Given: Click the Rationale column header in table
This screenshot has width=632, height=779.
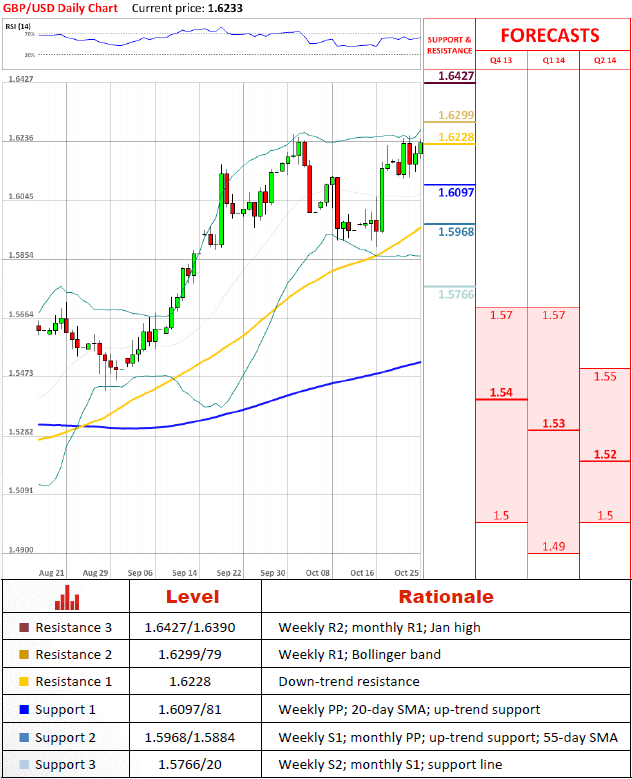Looking at the screenshot, I should tap(445, 597).
